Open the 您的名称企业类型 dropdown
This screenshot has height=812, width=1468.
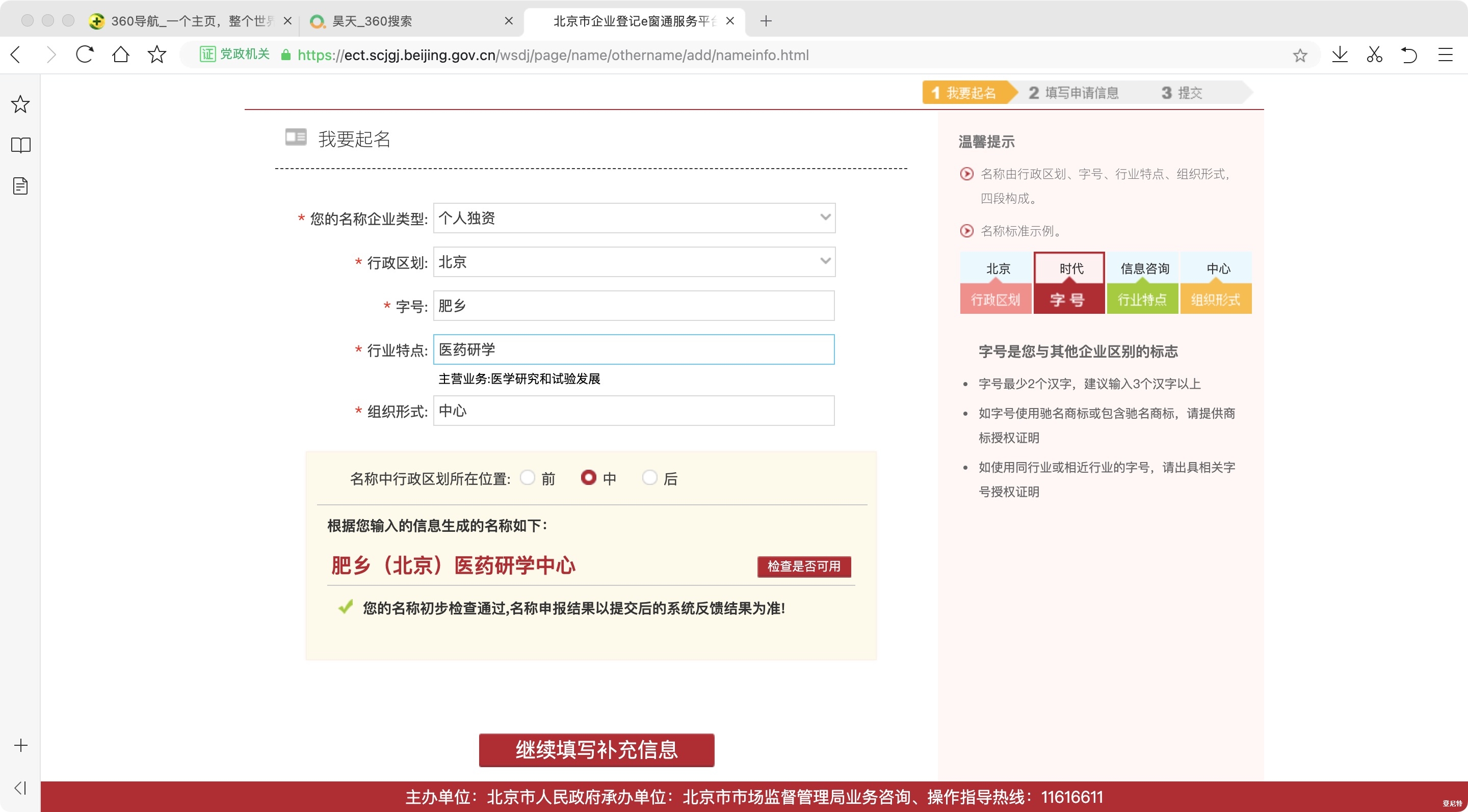[x=634, y=218]
